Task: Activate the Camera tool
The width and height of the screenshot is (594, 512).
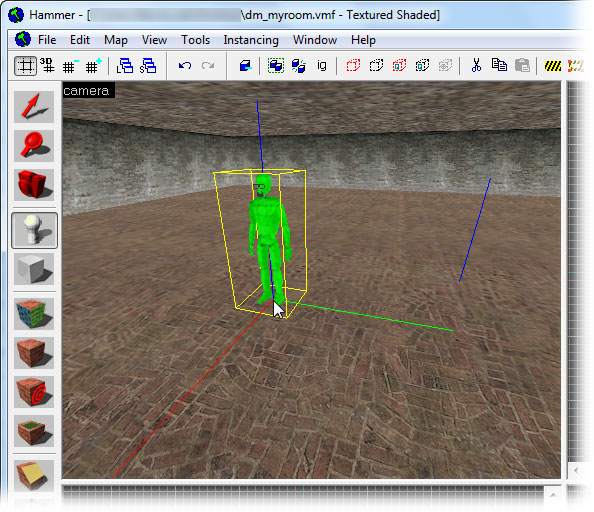Action: coord(34,184)
